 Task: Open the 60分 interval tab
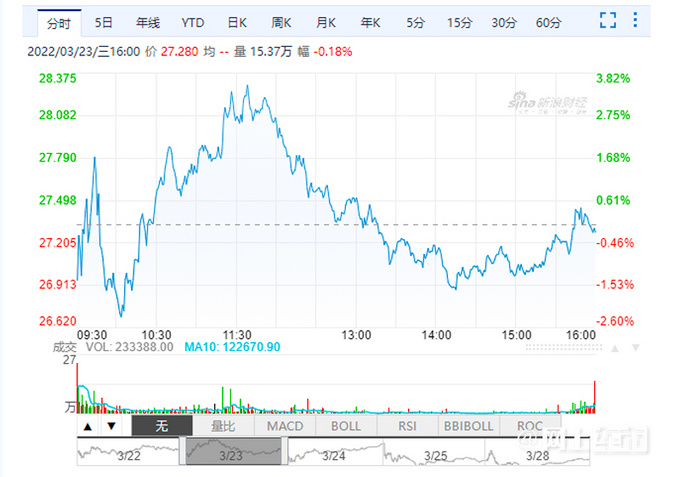click(549, 23)
